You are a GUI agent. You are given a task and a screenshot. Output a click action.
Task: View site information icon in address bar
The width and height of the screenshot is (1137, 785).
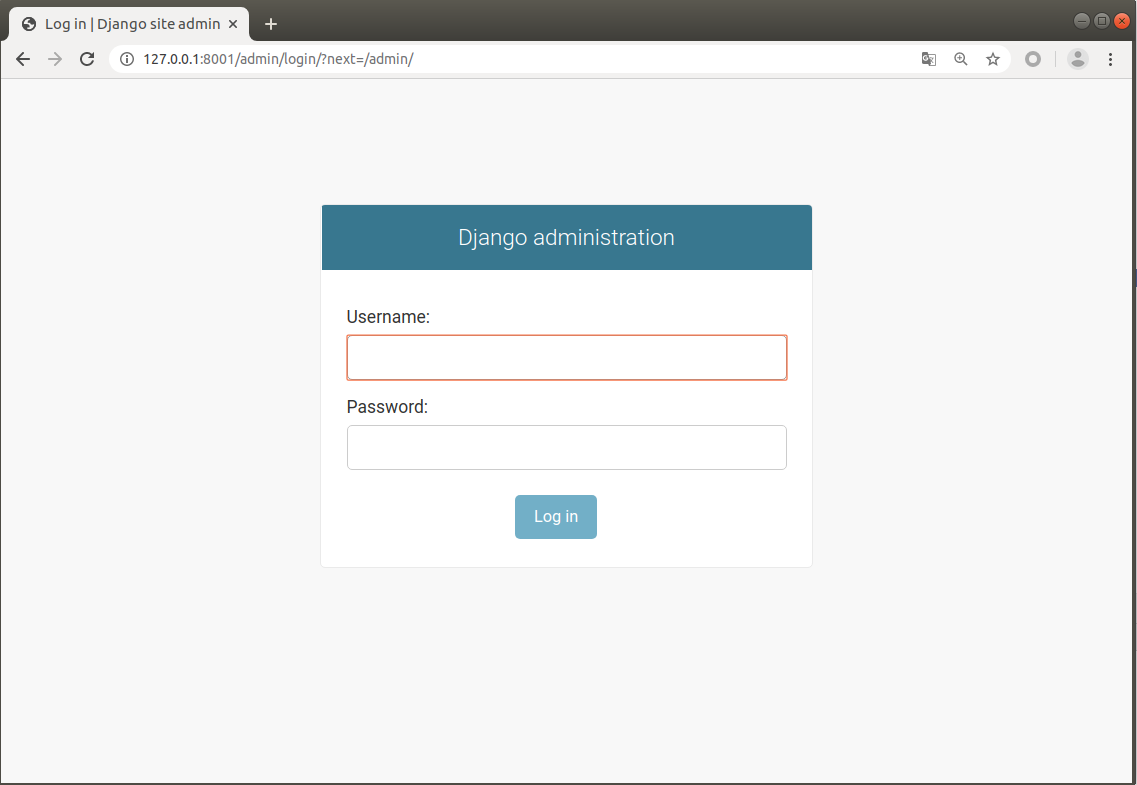tap(127, 59)
